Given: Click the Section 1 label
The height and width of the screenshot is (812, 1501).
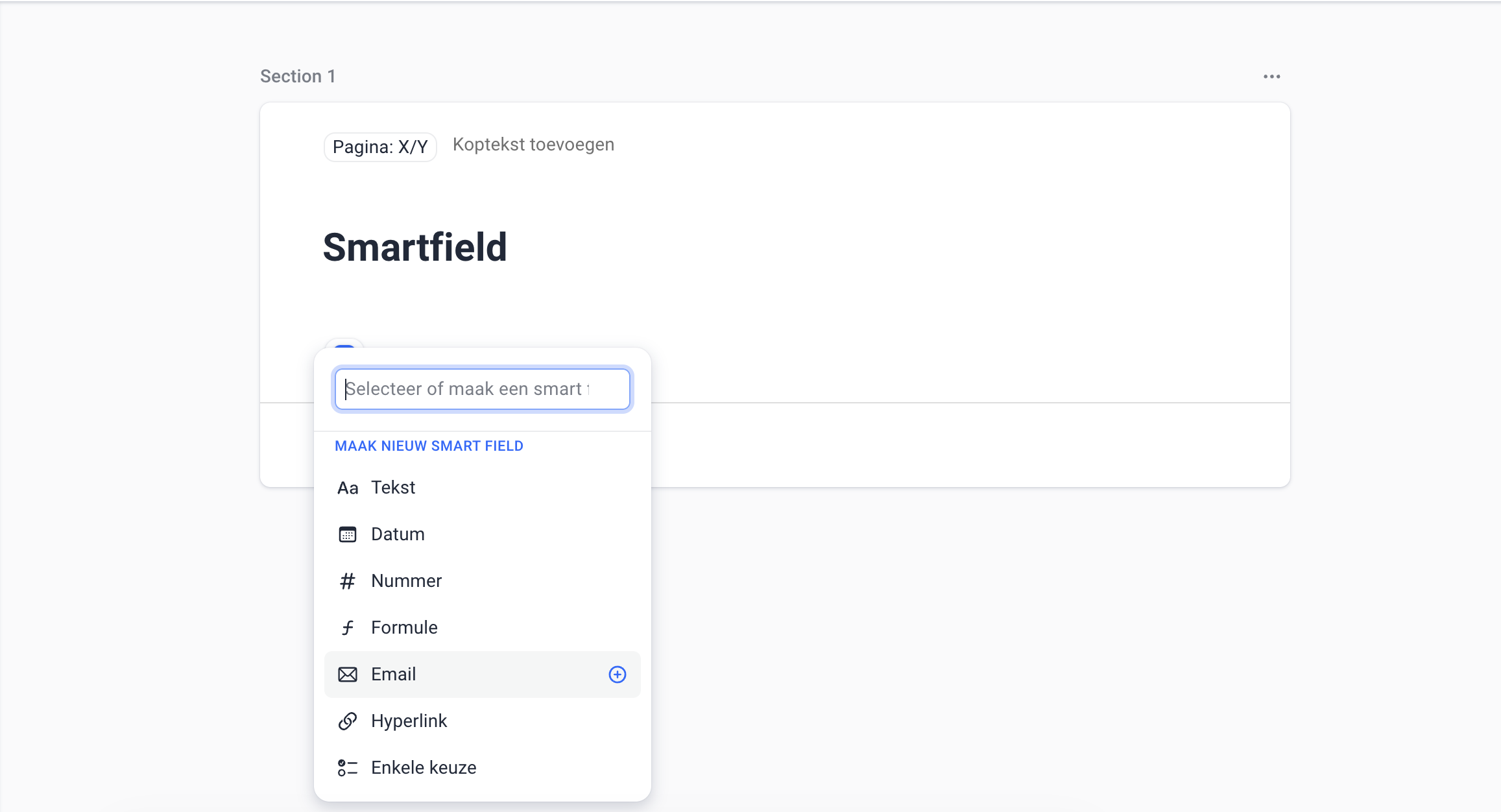Looking at the screenshot, I should click(x=298, y=77).
